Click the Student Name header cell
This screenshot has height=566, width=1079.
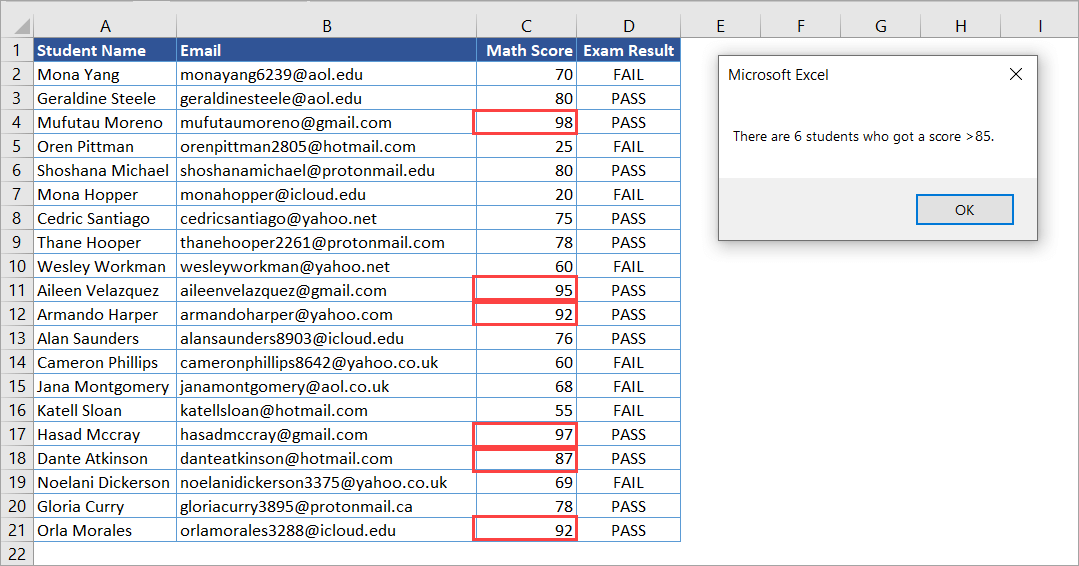pos(105,50)
